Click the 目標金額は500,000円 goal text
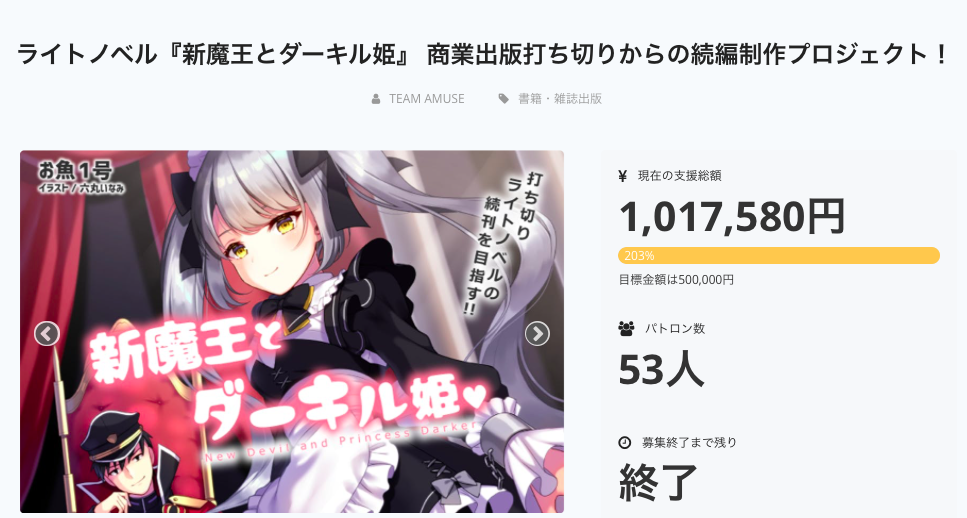 click(676, 280)
